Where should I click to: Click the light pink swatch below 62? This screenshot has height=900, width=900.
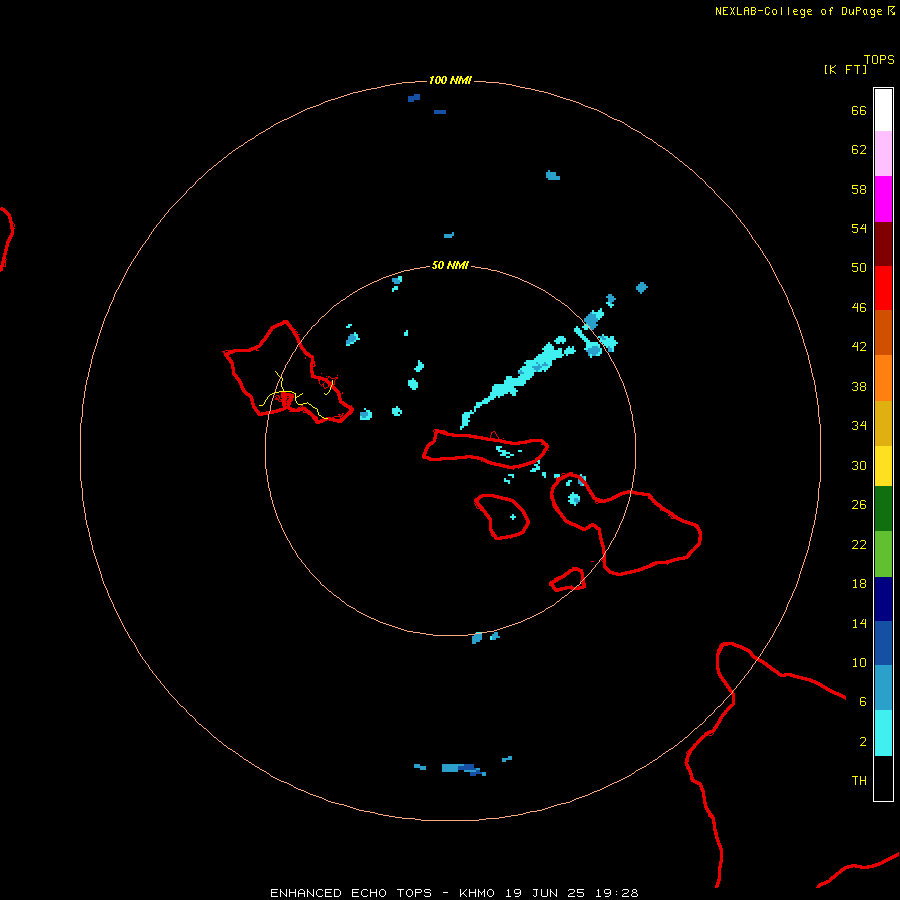click(883, 154)
